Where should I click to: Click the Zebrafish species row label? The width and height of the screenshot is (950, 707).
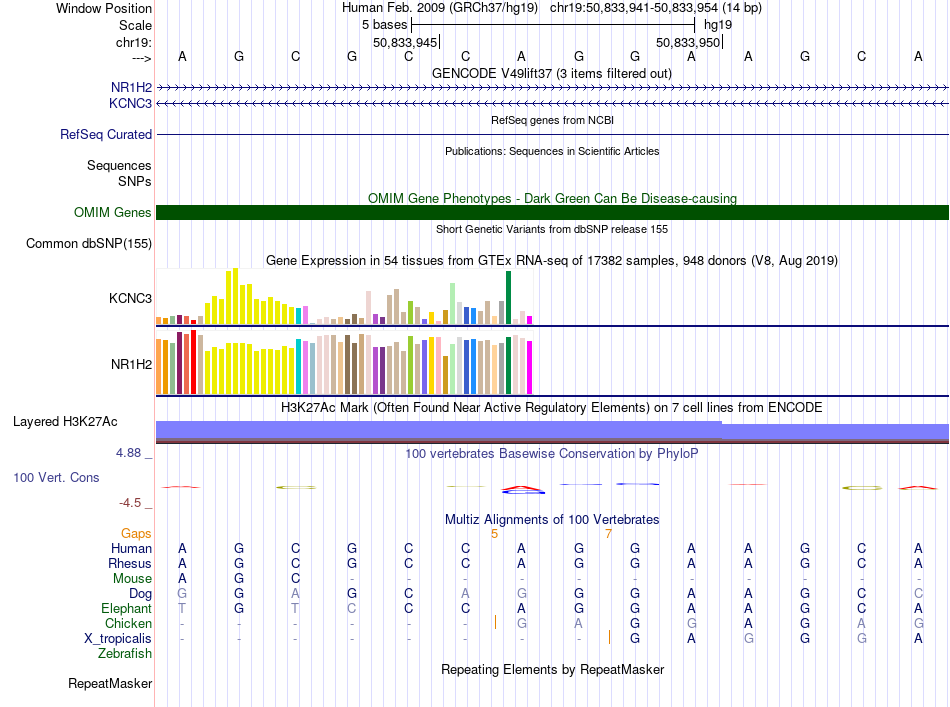click(125, 654)
